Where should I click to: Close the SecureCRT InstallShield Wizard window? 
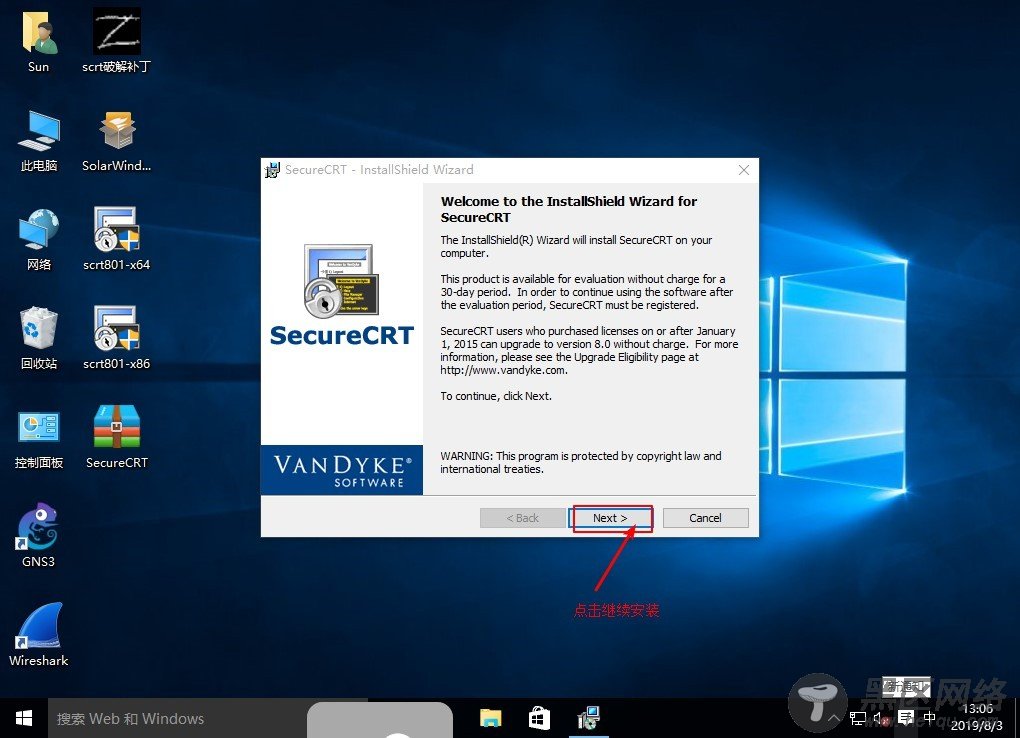(x=744, y=170)
